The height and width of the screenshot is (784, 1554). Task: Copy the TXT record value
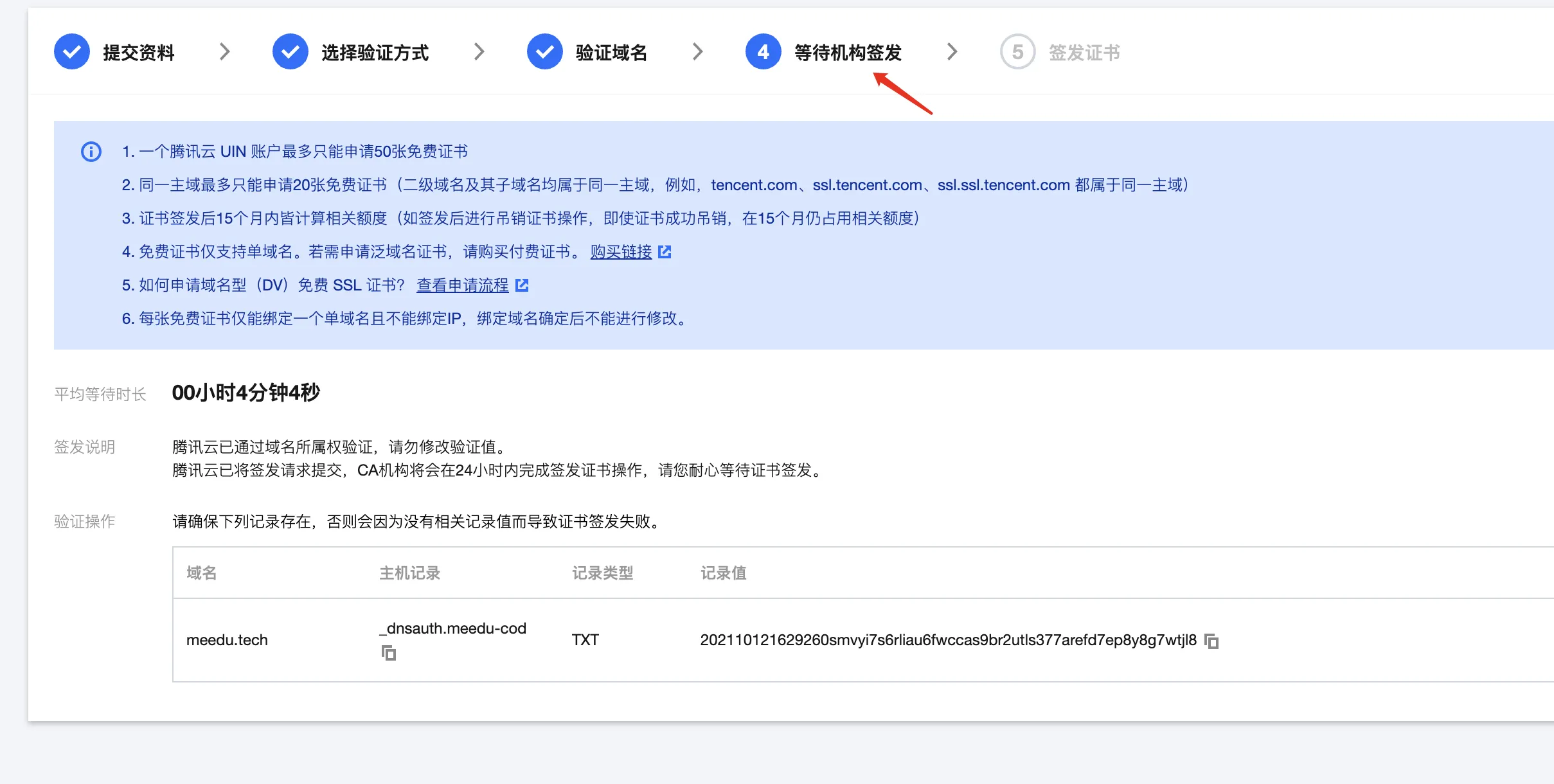(1211, 641)
